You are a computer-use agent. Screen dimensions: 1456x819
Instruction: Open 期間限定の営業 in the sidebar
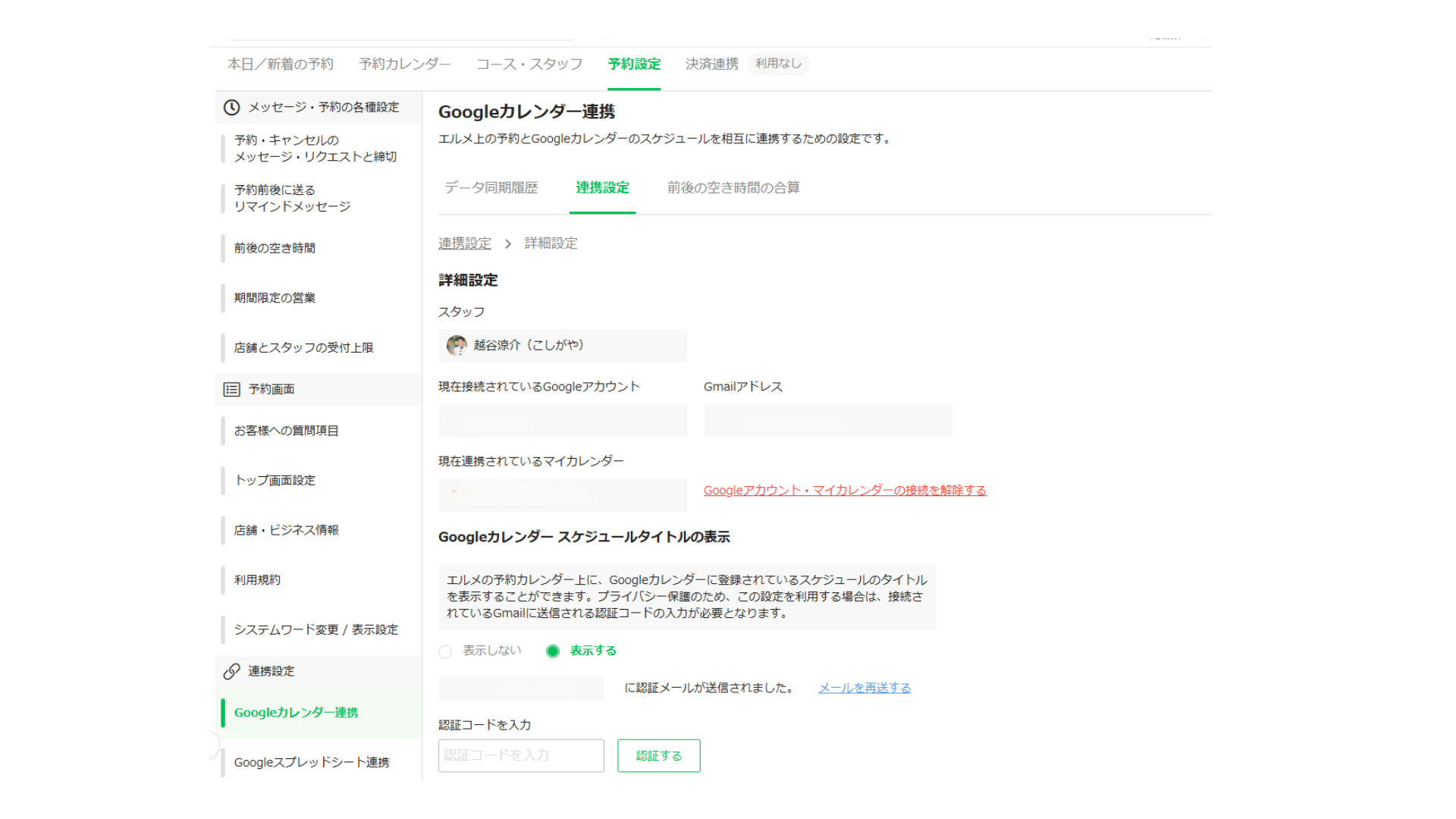(x=275, y=298)
